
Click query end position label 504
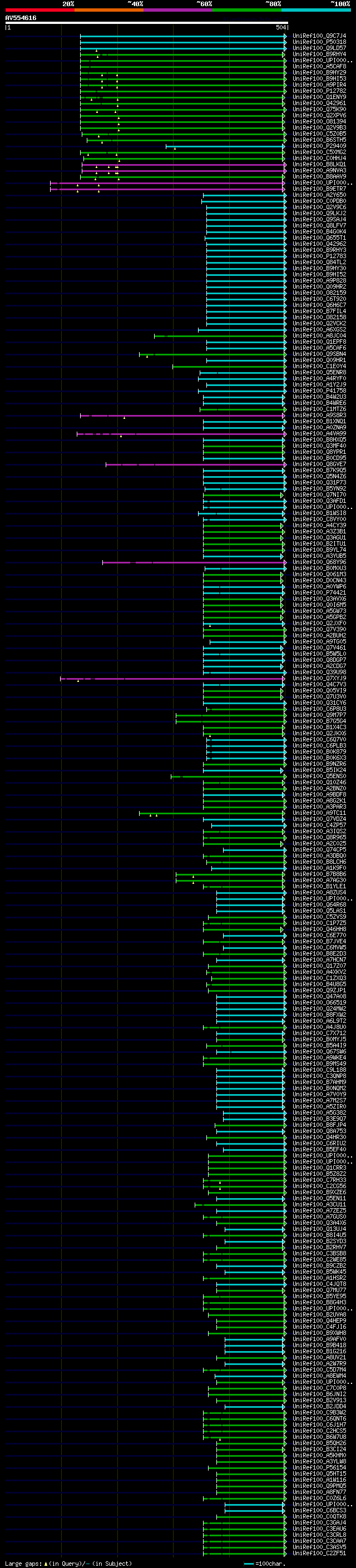(x=280, y=27)
